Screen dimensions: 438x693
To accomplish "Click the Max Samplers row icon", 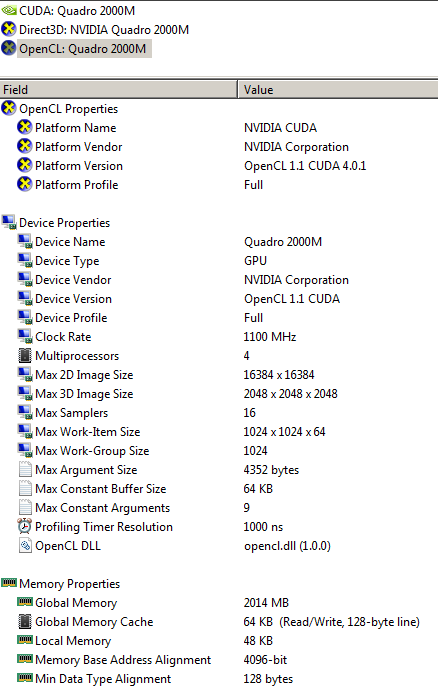I will click(x=25, y=412).
